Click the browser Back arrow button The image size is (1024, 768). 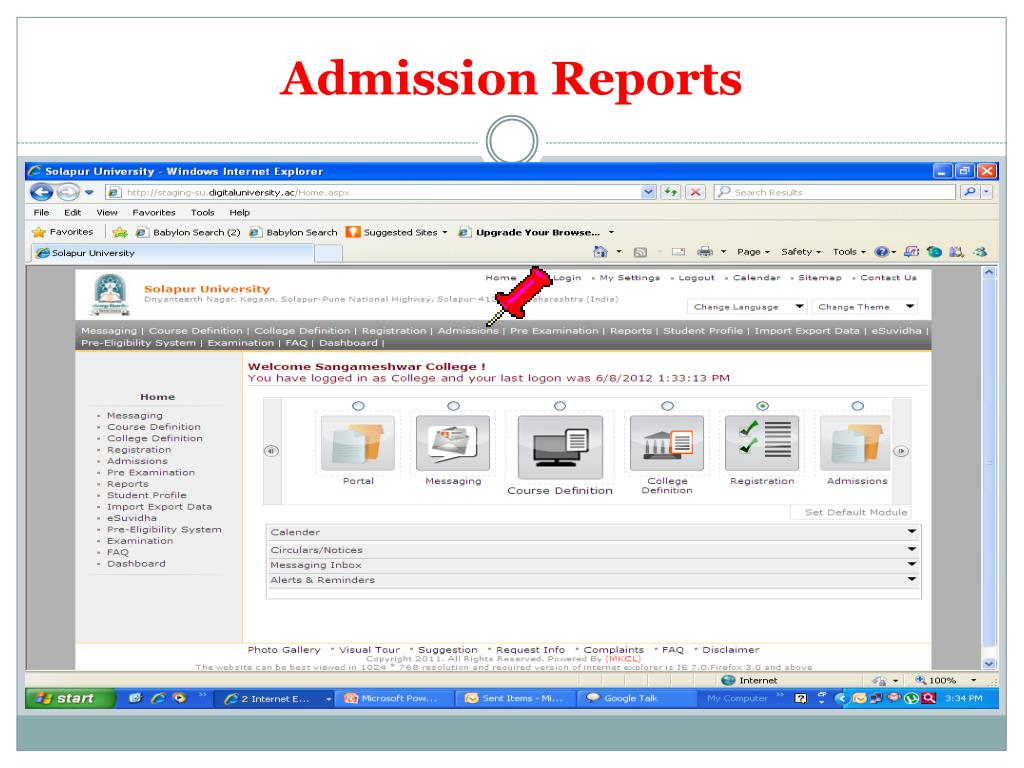(41, 192)
